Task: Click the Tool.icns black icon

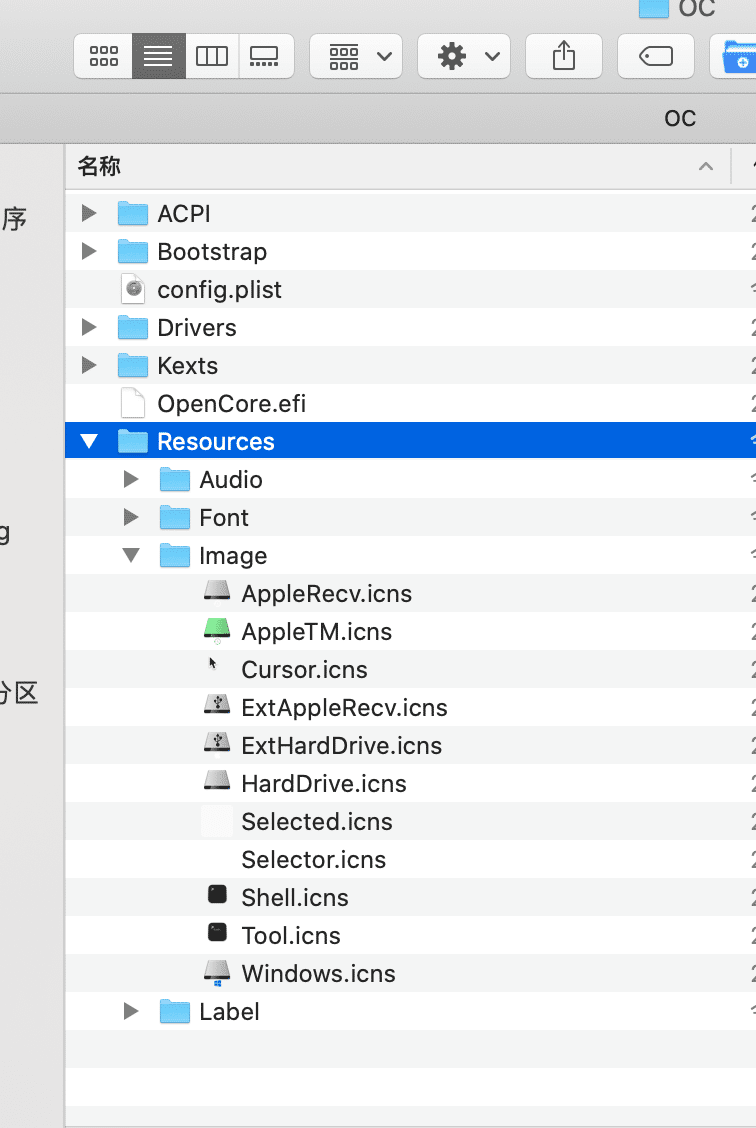Action: point(217,933)
